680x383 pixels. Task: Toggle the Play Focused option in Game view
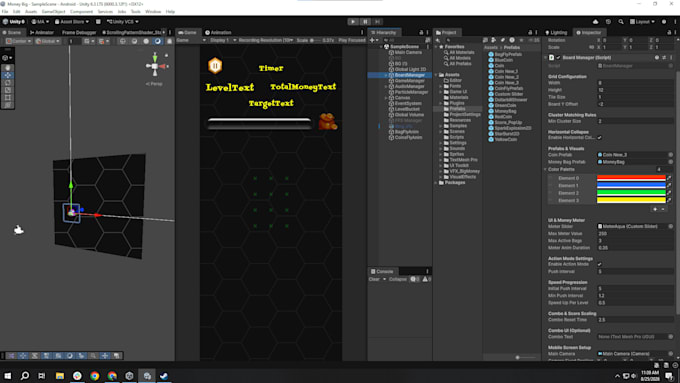pos(352,40)
